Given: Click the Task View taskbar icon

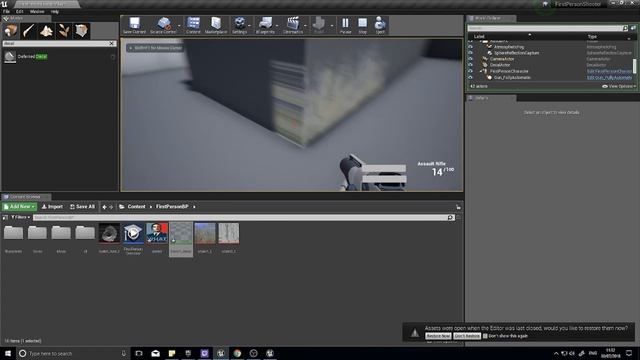Looking at the screenshot, I should pyautogui.click(x=139, y=353).
